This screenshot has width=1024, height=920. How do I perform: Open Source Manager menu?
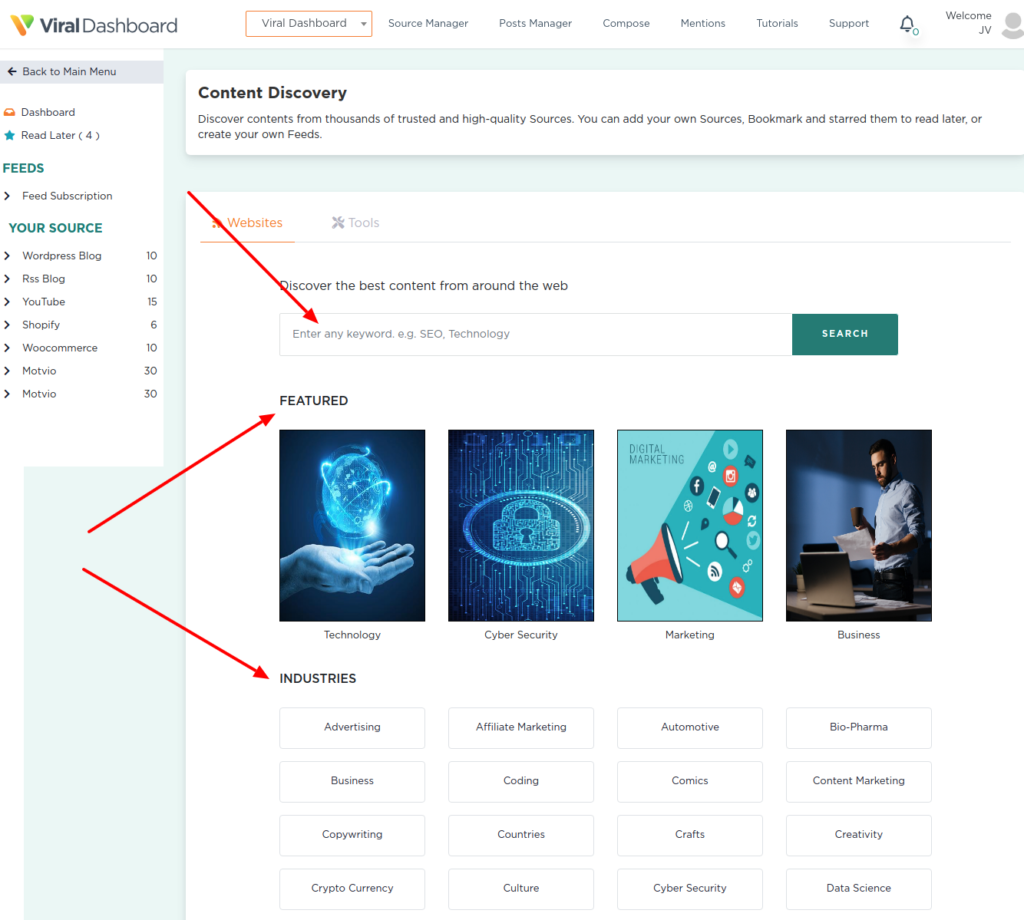(428, 24)
